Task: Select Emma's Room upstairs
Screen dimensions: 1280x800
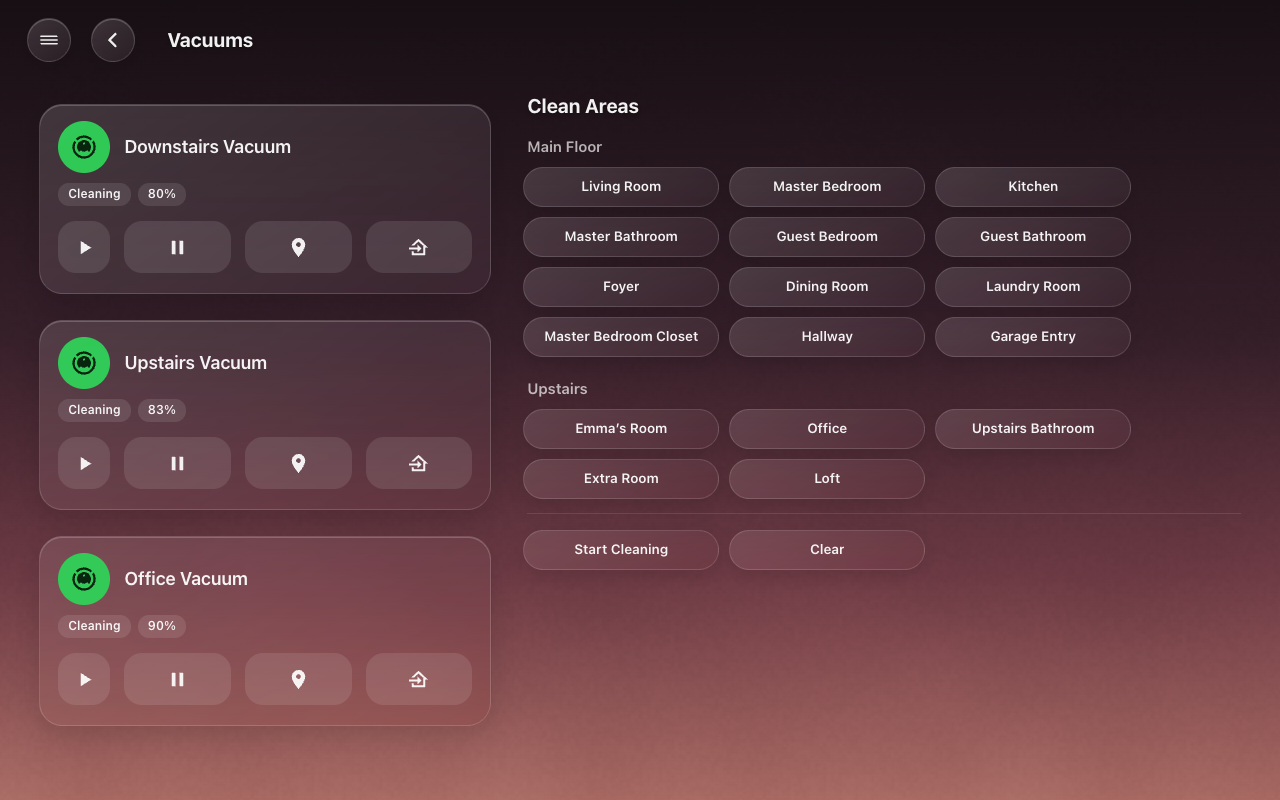Action: point(621,429)
